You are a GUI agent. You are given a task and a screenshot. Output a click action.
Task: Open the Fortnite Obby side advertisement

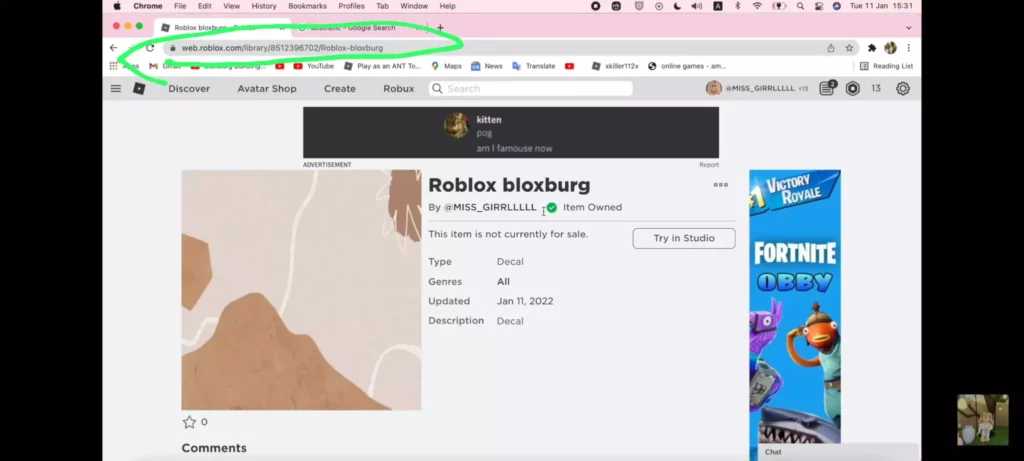click(x=795, y=307)
